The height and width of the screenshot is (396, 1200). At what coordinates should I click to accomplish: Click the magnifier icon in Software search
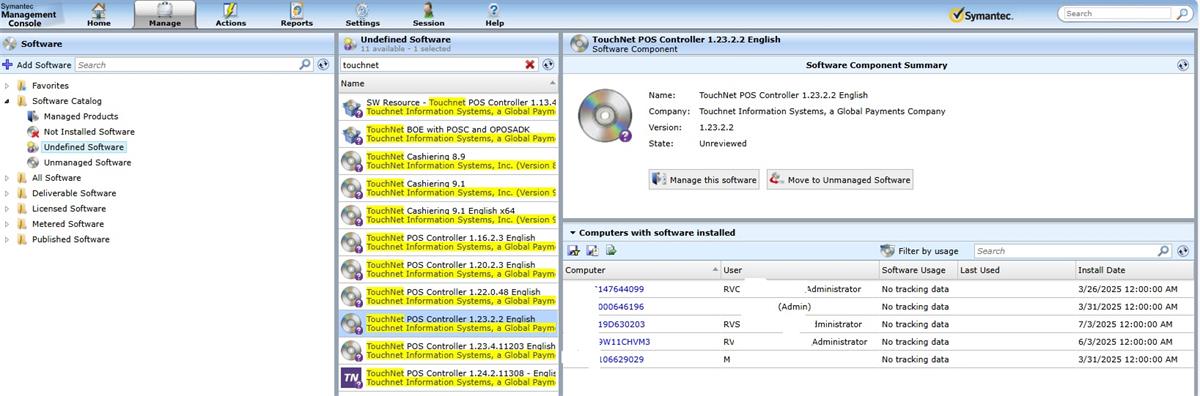pyautogui.click(x=305, y=64)
